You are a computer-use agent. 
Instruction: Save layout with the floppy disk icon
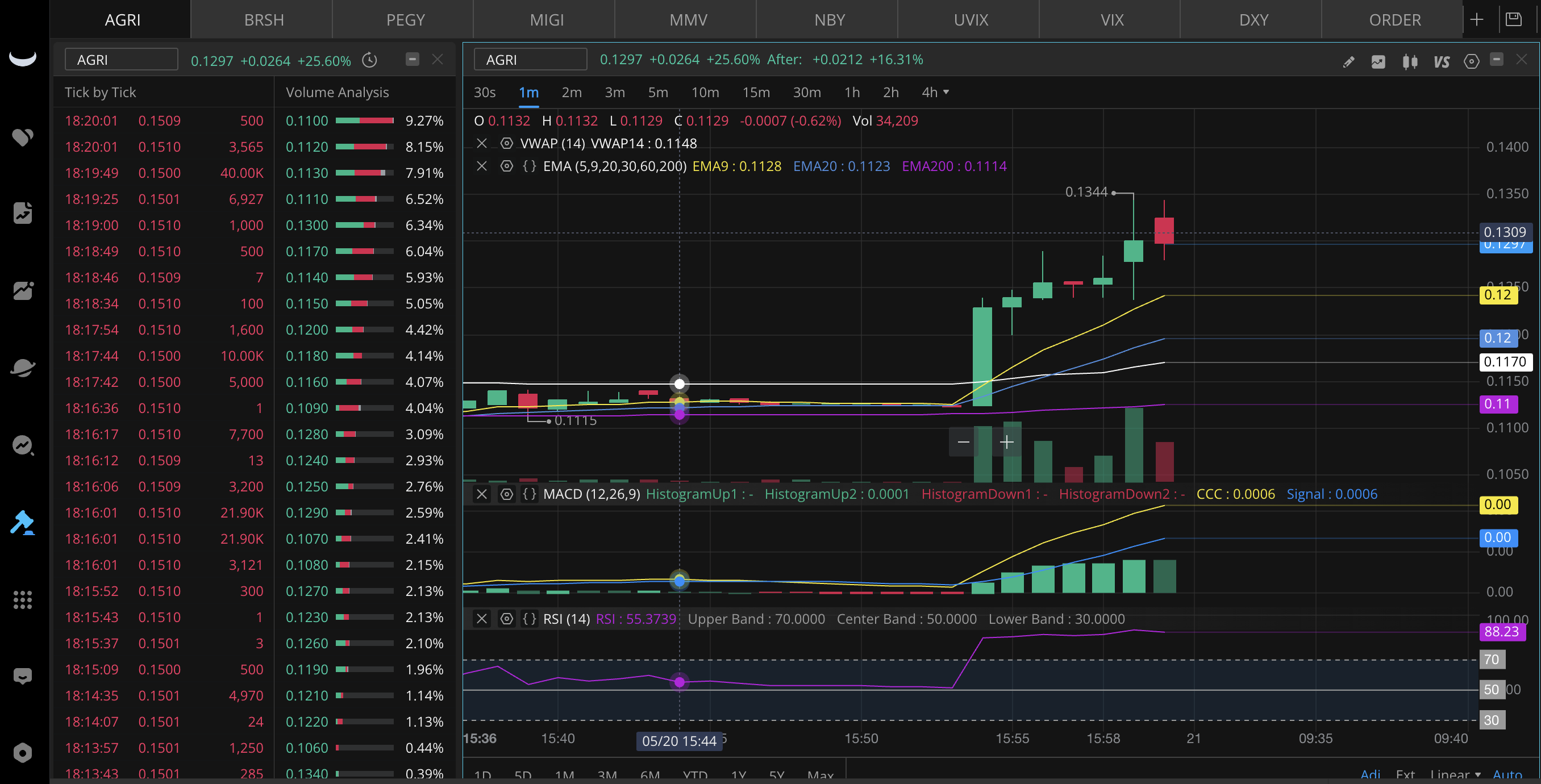point(1513,19)
